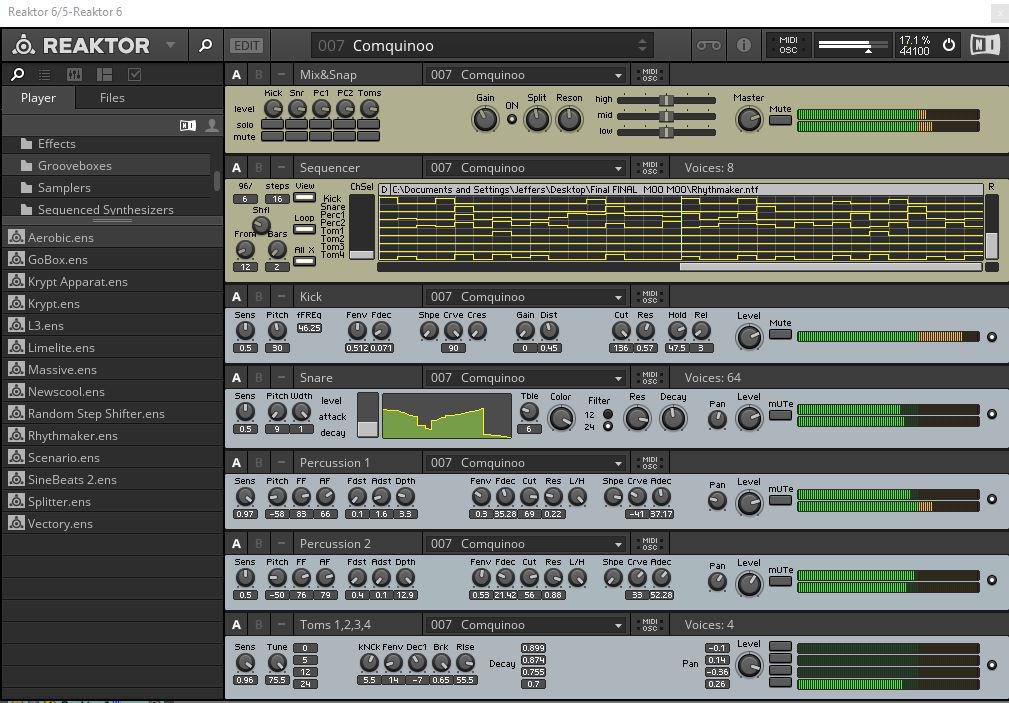Screen dimensions: 1009x703
Task: Open the Percussion 2 snapshot dropdown
Action: click(525, 544)
